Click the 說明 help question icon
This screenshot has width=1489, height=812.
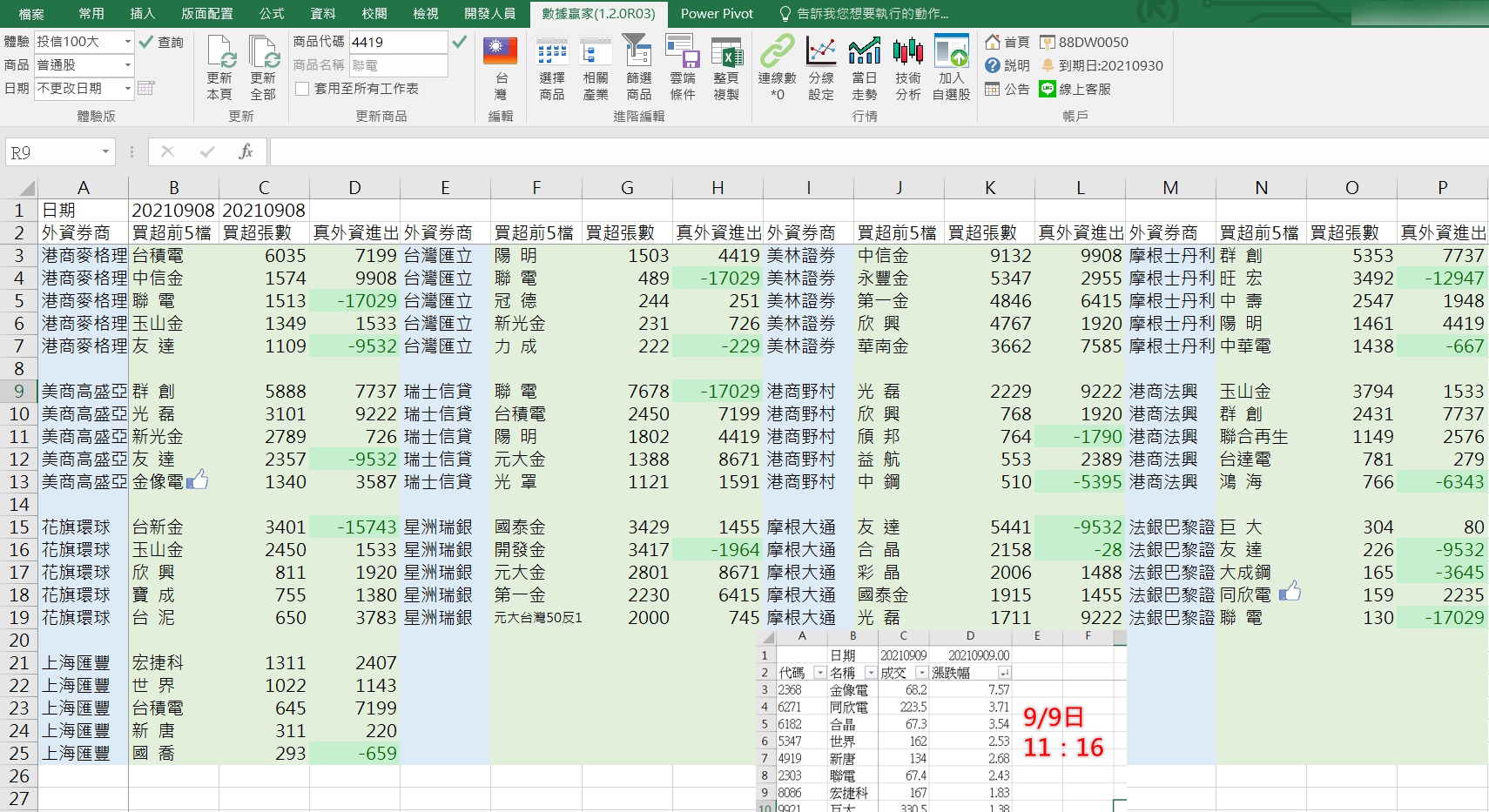click(993, 65)
